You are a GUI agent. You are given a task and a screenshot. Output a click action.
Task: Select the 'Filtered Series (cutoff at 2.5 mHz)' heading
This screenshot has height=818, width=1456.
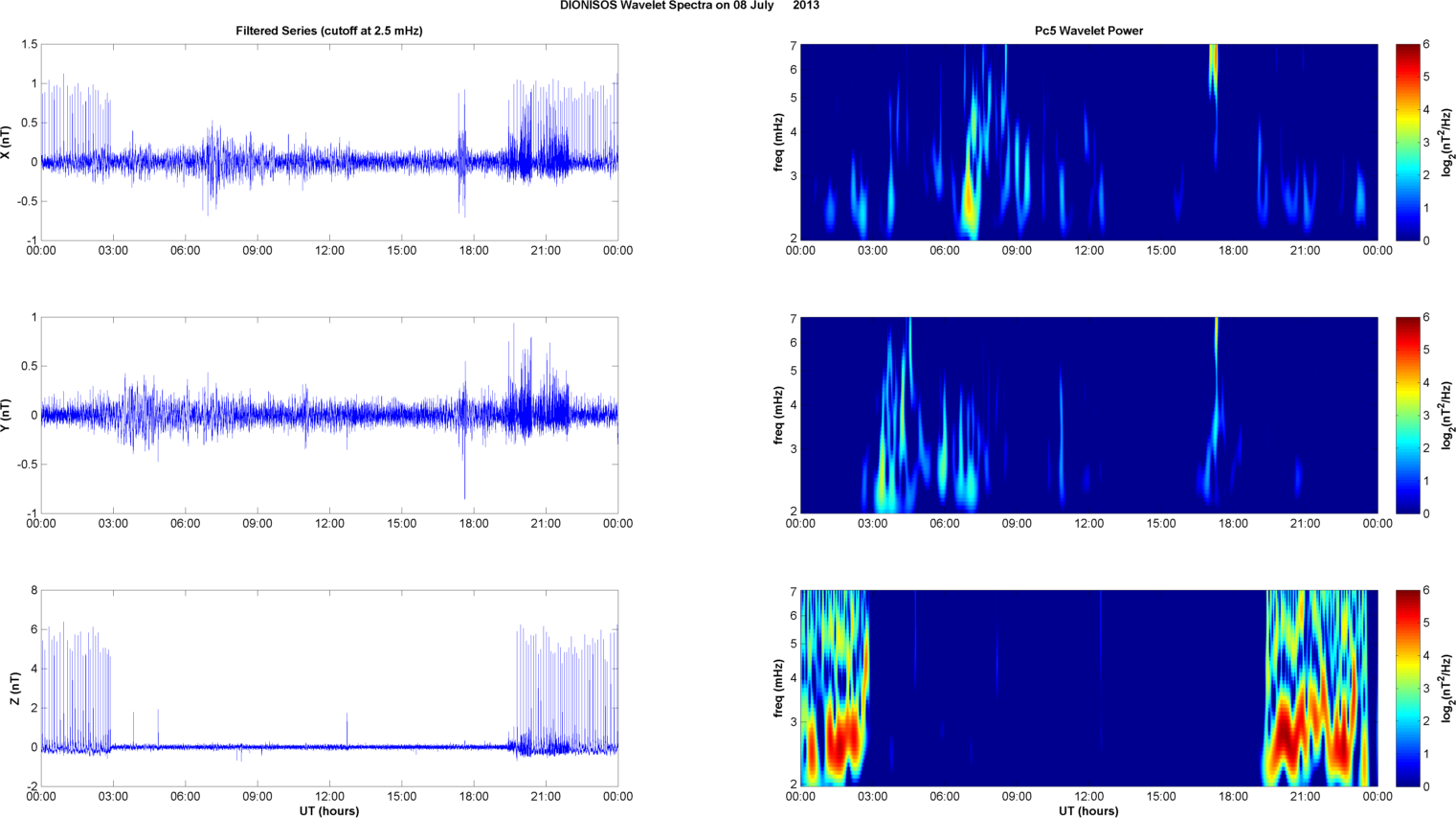point(329,31)
